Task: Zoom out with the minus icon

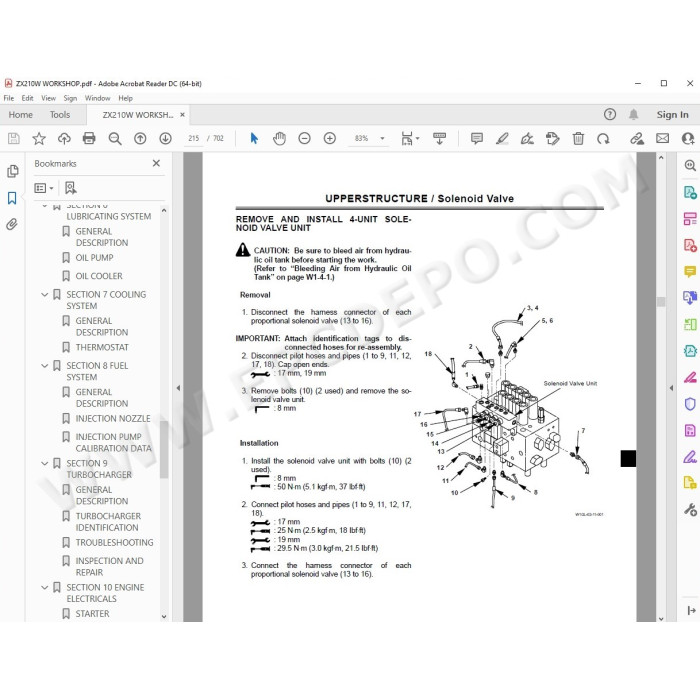Action: pyautogui.click(x=304, y=138)
